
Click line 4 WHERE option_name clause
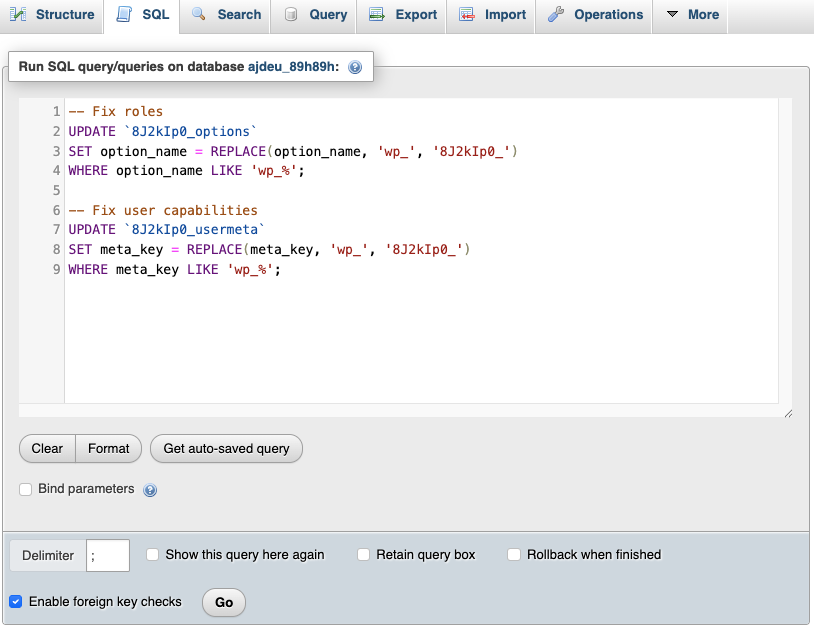point(186,171)
